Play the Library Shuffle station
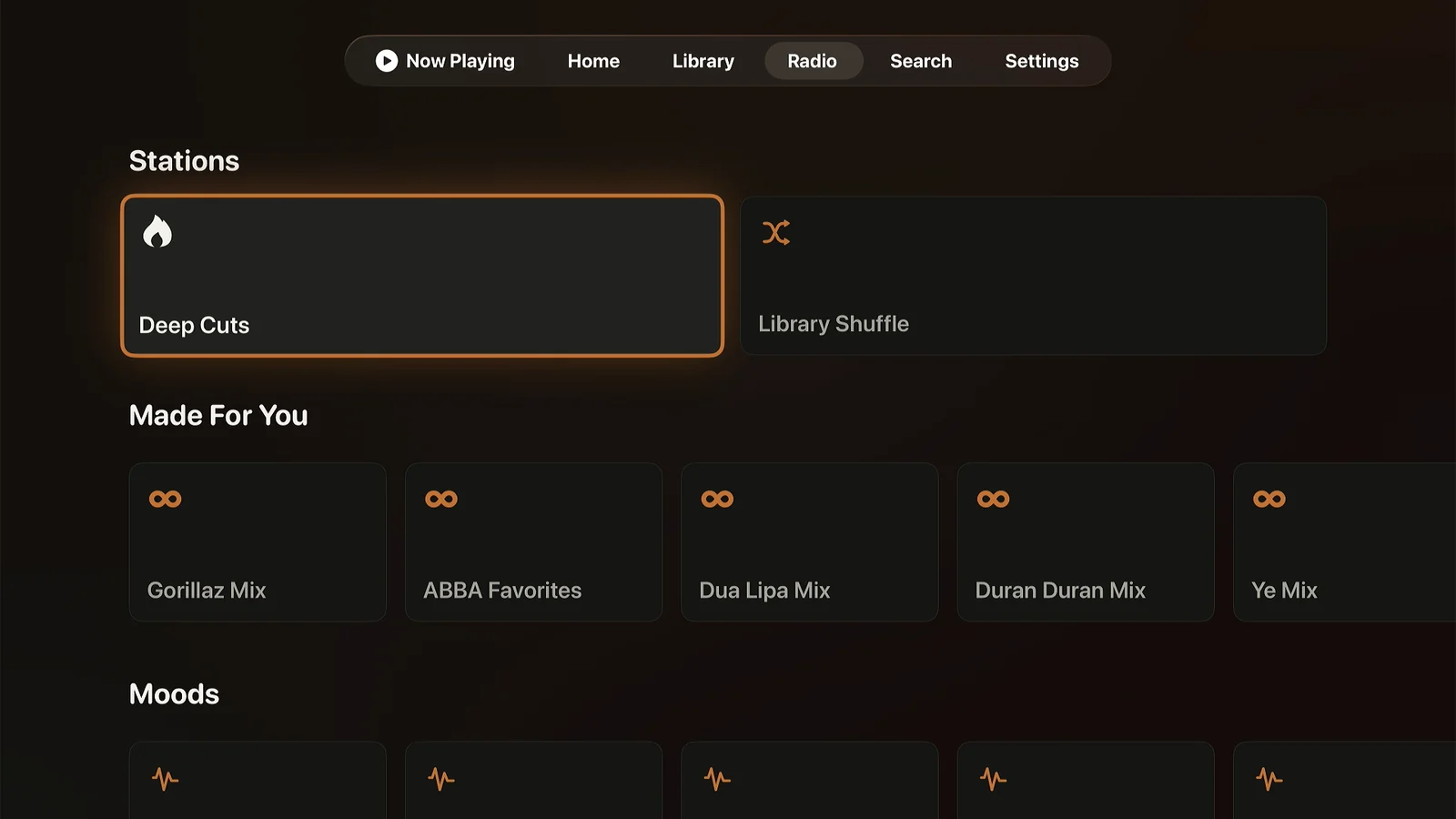 [x=1033, y=276]
